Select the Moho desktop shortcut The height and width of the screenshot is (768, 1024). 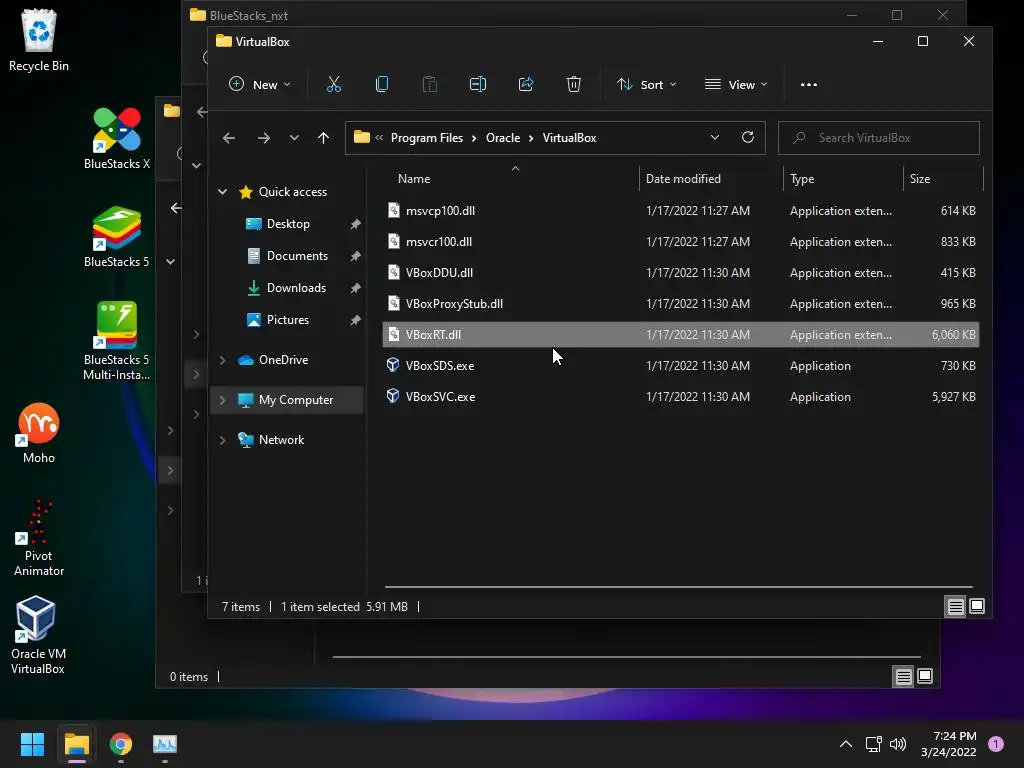coord(39,434)
